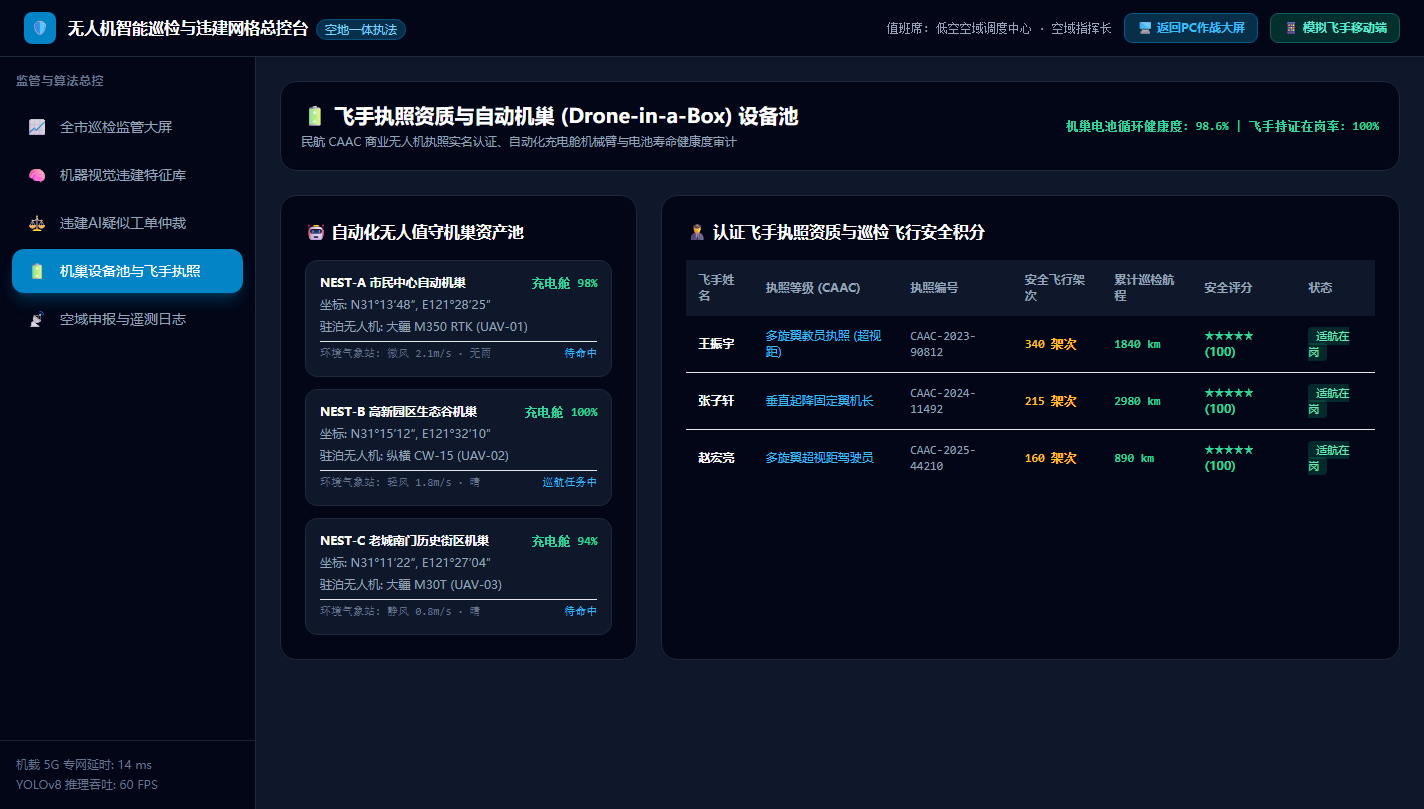Screen dimensions: 1424x809
Task: Click pilot name 张子轩
Action: tap(716, 401)
